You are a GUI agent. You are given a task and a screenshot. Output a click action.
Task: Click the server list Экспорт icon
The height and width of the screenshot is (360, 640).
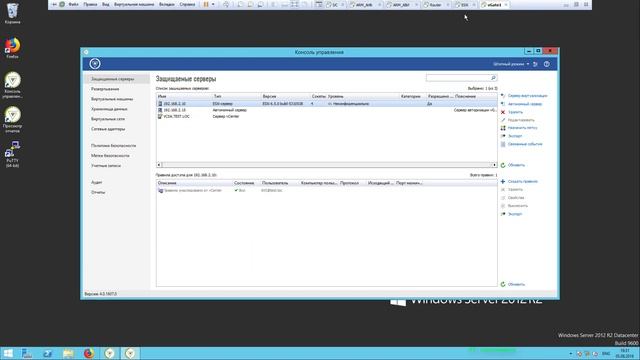click(x=503, y=136)
